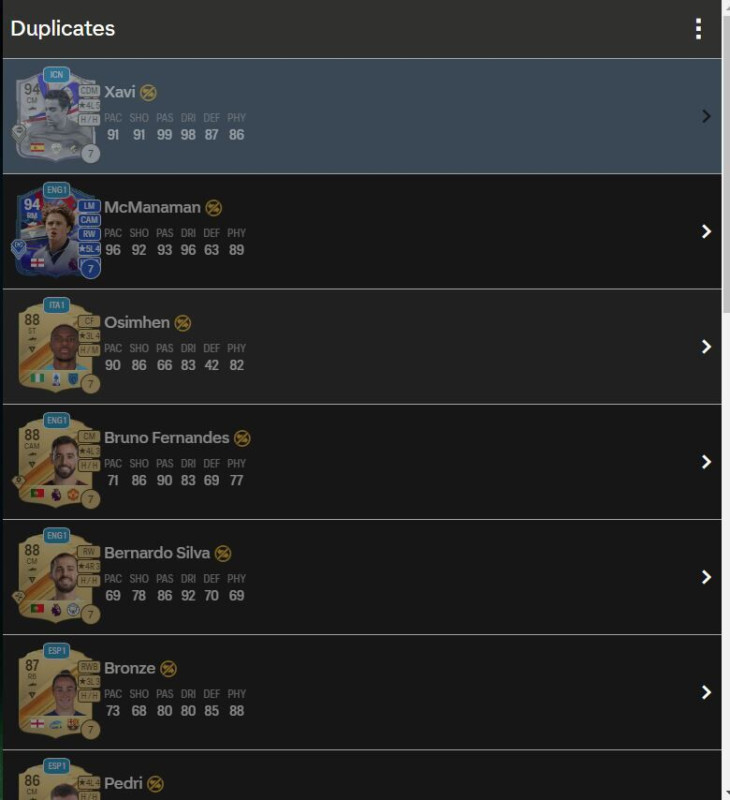Open the three-dot options menu
This screenshot has width=730, height=800.
[698, 29]
